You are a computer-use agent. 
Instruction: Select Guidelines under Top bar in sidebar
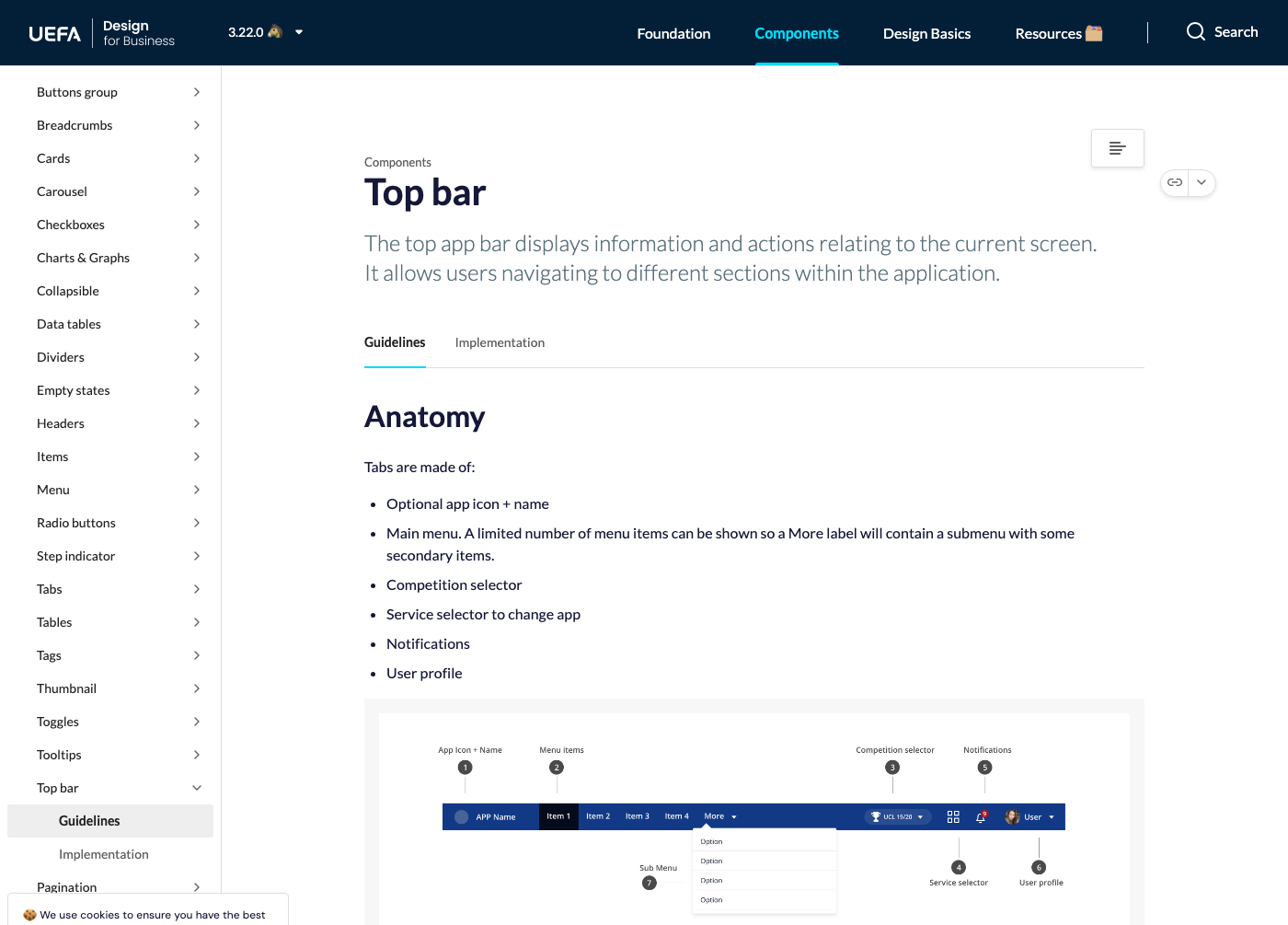[110, 821]
